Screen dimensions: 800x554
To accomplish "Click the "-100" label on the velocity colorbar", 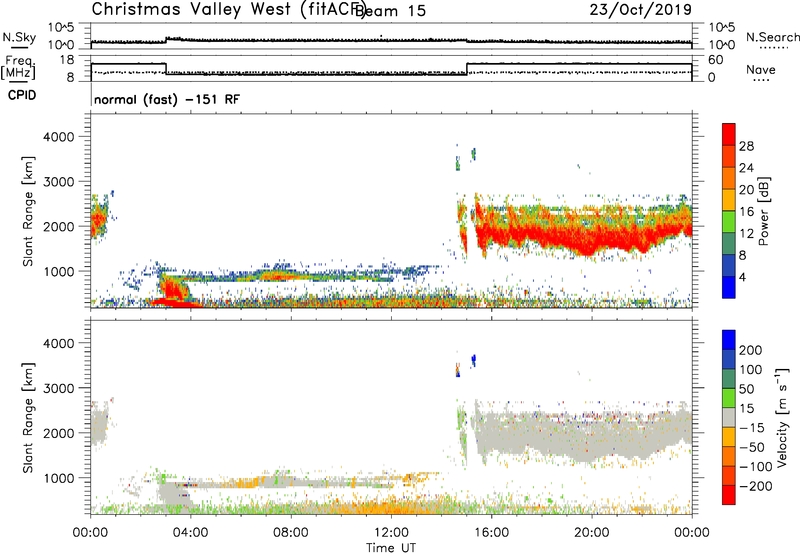I will coord(756,467).
